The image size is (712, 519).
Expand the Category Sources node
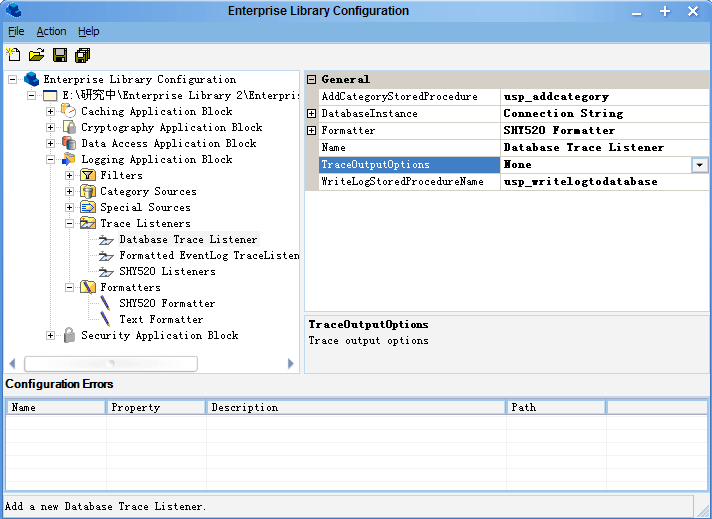[x=69, y=191]
